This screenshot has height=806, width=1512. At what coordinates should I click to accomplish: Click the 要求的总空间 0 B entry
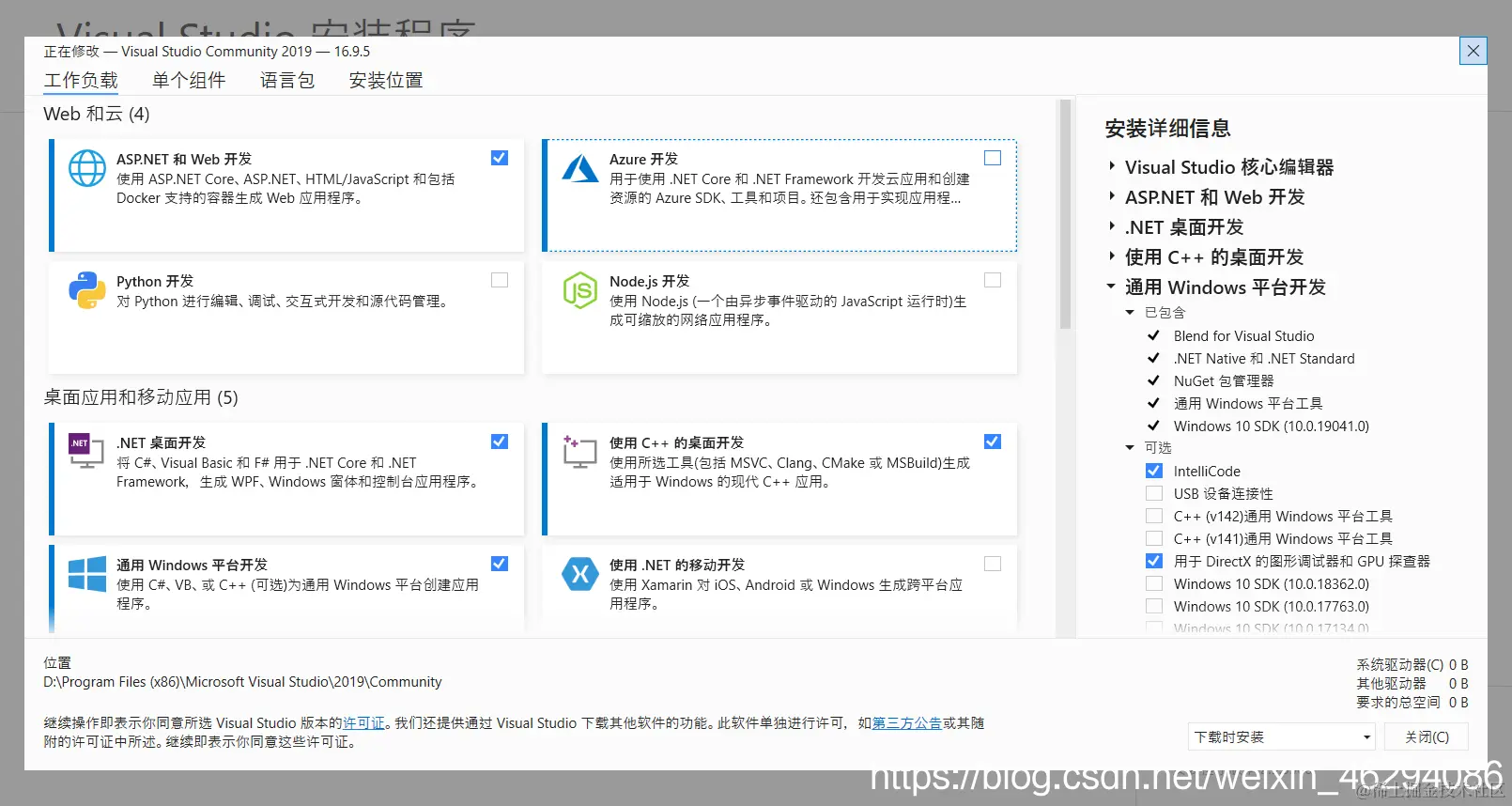[1412, 702]
